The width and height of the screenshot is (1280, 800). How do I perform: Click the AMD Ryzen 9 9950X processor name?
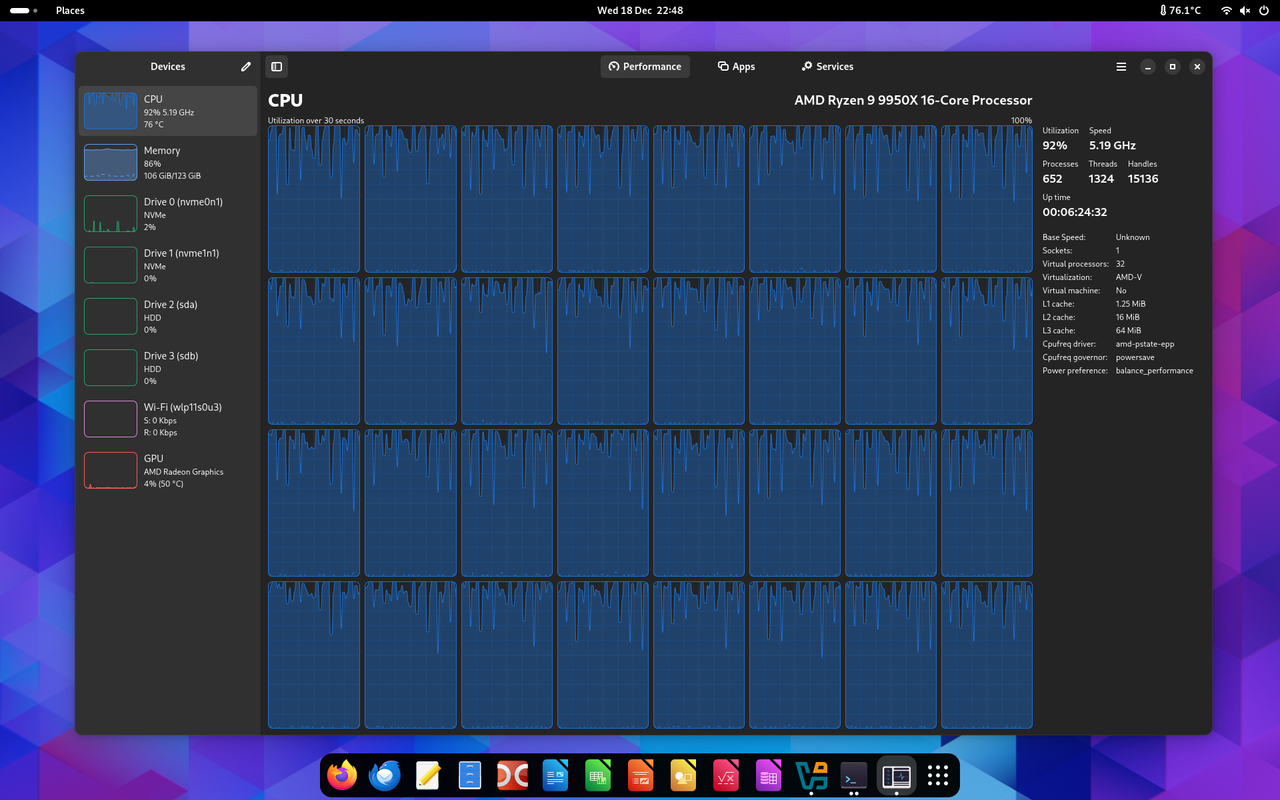click(x=913, y=100)
